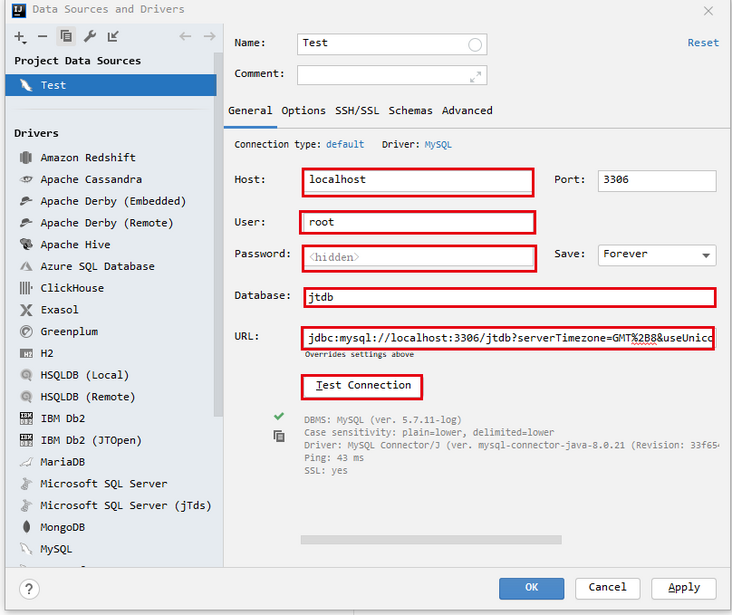This screenshot has height=615, width=732.
Task: Click the copy test result icon
Action: (279, 436)
